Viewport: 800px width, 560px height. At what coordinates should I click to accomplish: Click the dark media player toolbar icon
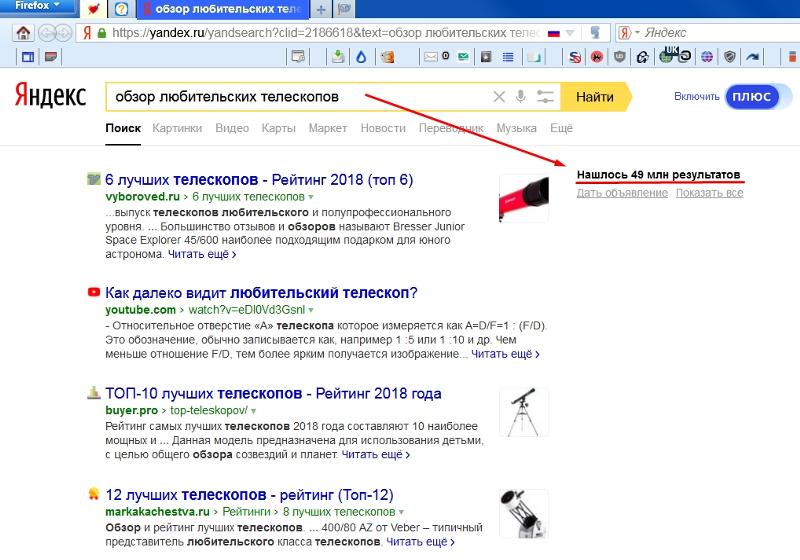click(486, 57)
